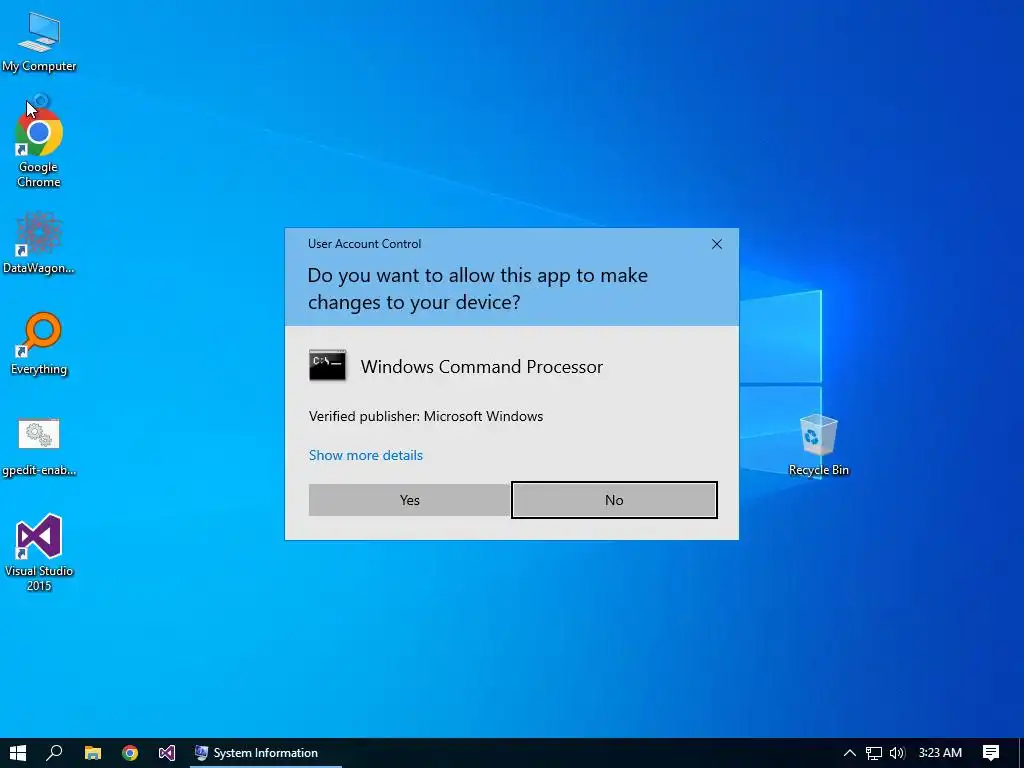Launch Chrome from the taskbar
The width and height of the screenshot is (1024, 768).
tap(130, 753)
